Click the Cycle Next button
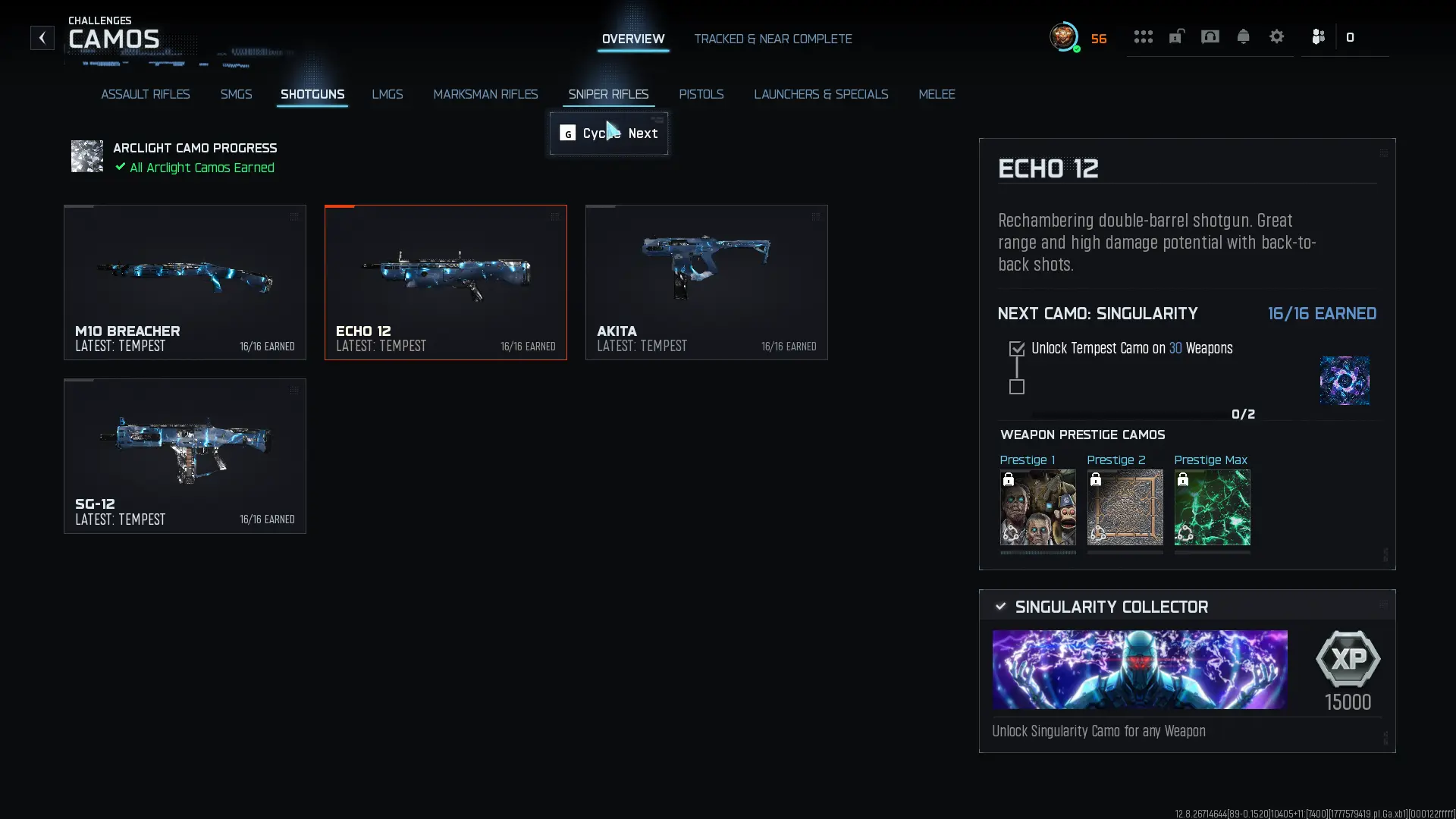Viewport: 1456px width, 819px height. point(609,133)
